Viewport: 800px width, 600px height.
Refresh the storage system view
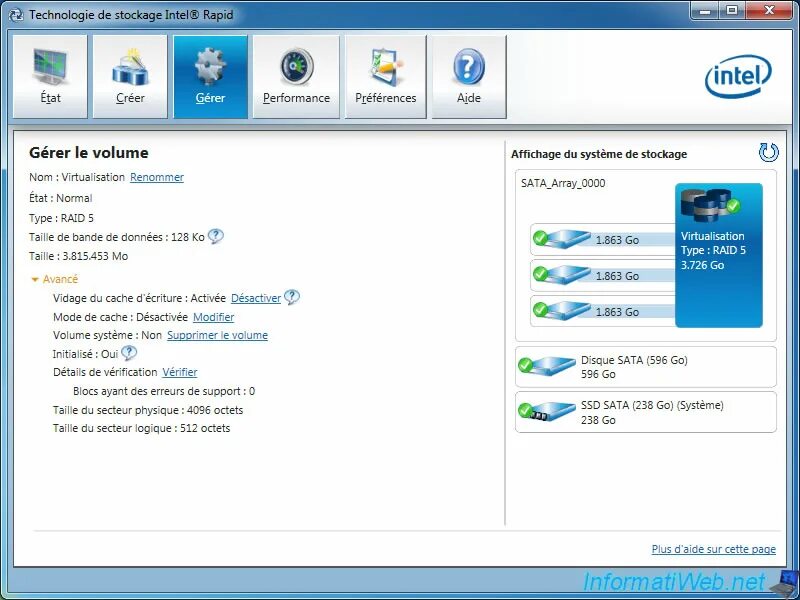click(768, 152)
